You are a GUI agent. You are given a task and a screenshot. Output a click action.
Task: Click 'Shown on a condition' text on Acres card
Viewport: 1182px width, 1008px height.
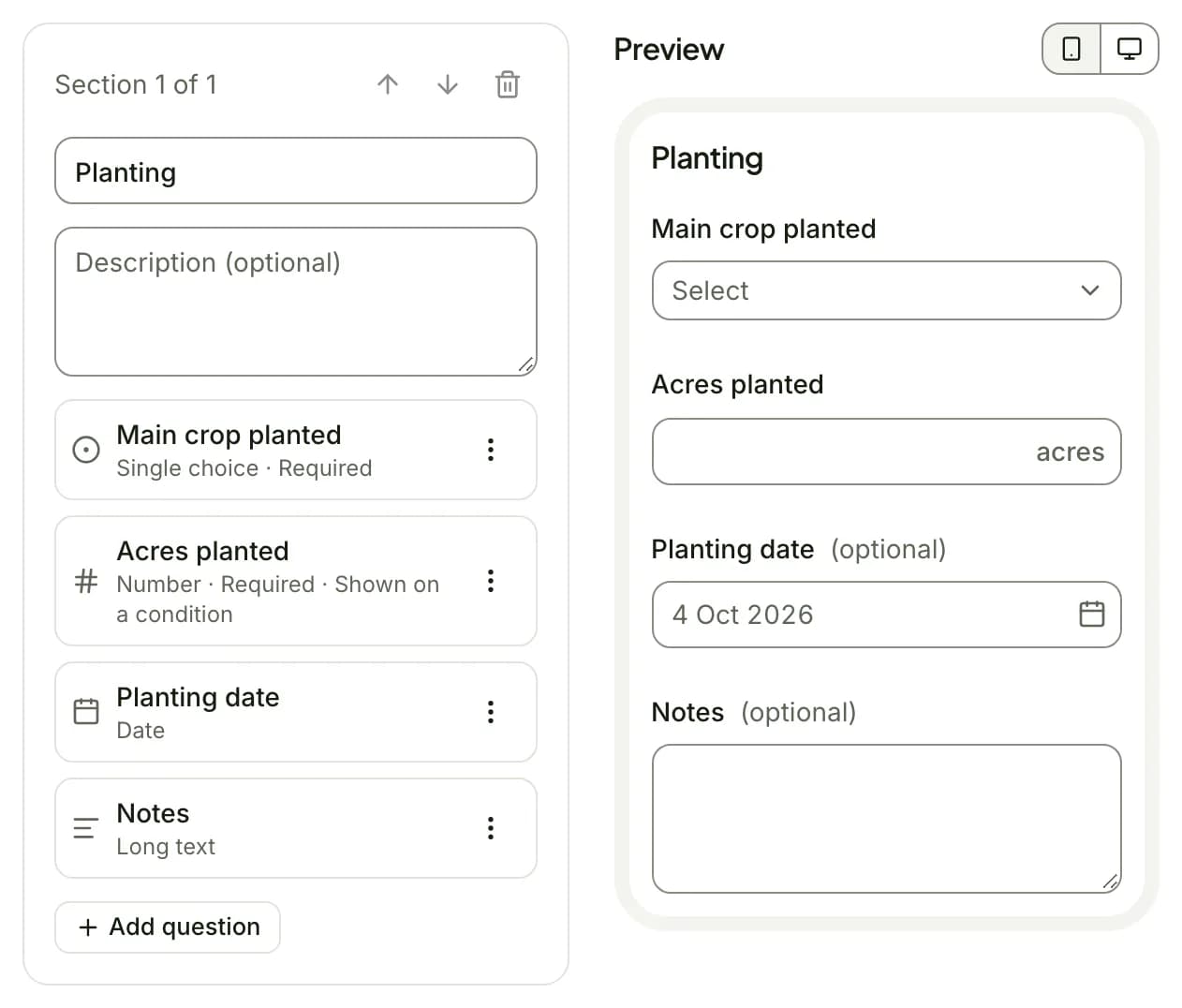click(x=278, y=600)
